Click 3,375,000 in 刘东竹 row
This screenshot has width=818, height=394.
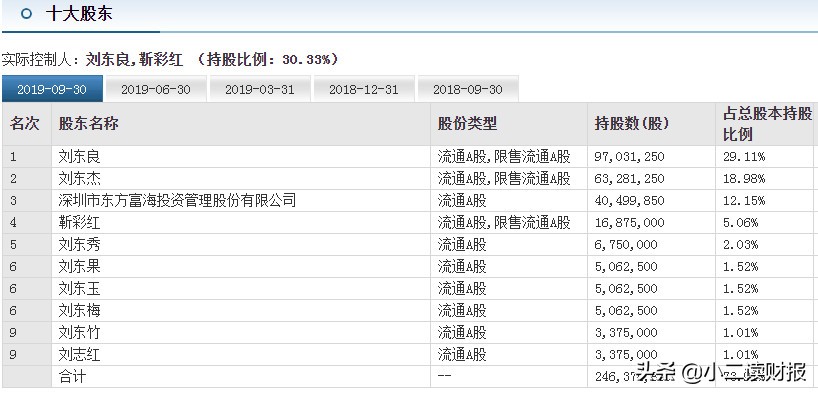(626, 332)
